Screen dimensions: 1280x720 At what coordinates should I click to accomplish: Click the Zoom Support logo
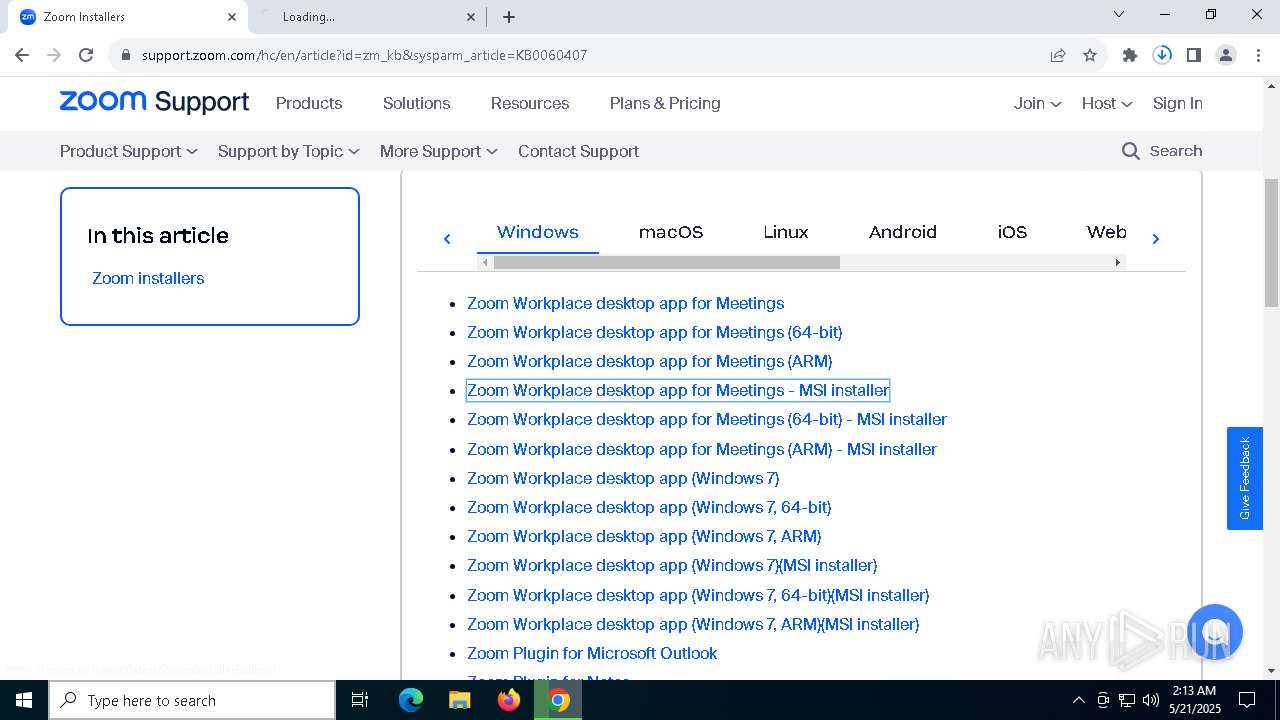(154, 102)
